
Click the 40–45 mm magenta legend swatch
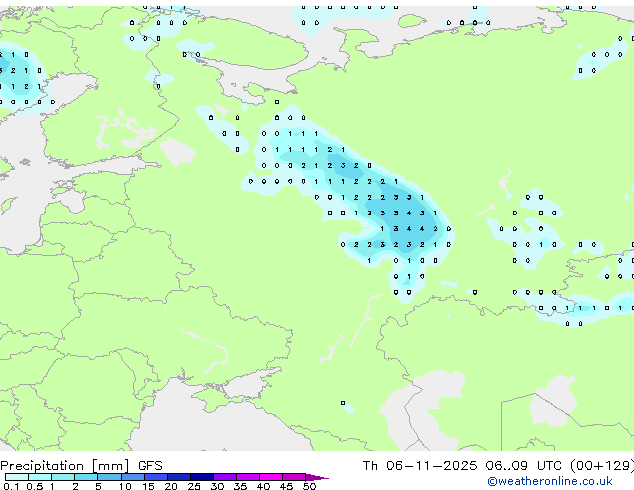[x=271, y=477]
